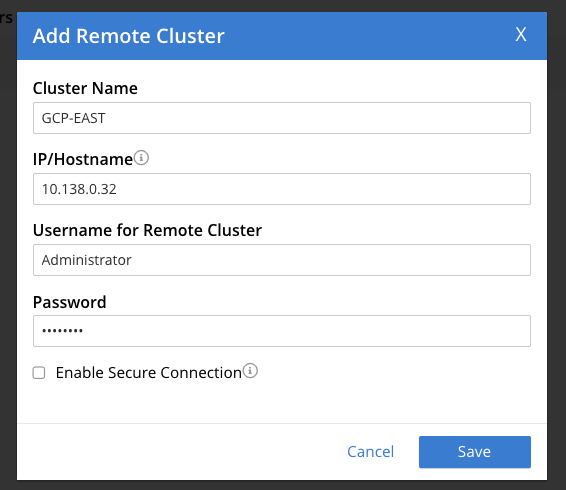Click the Add Remote Cluster title text

(x=129, y=36)
